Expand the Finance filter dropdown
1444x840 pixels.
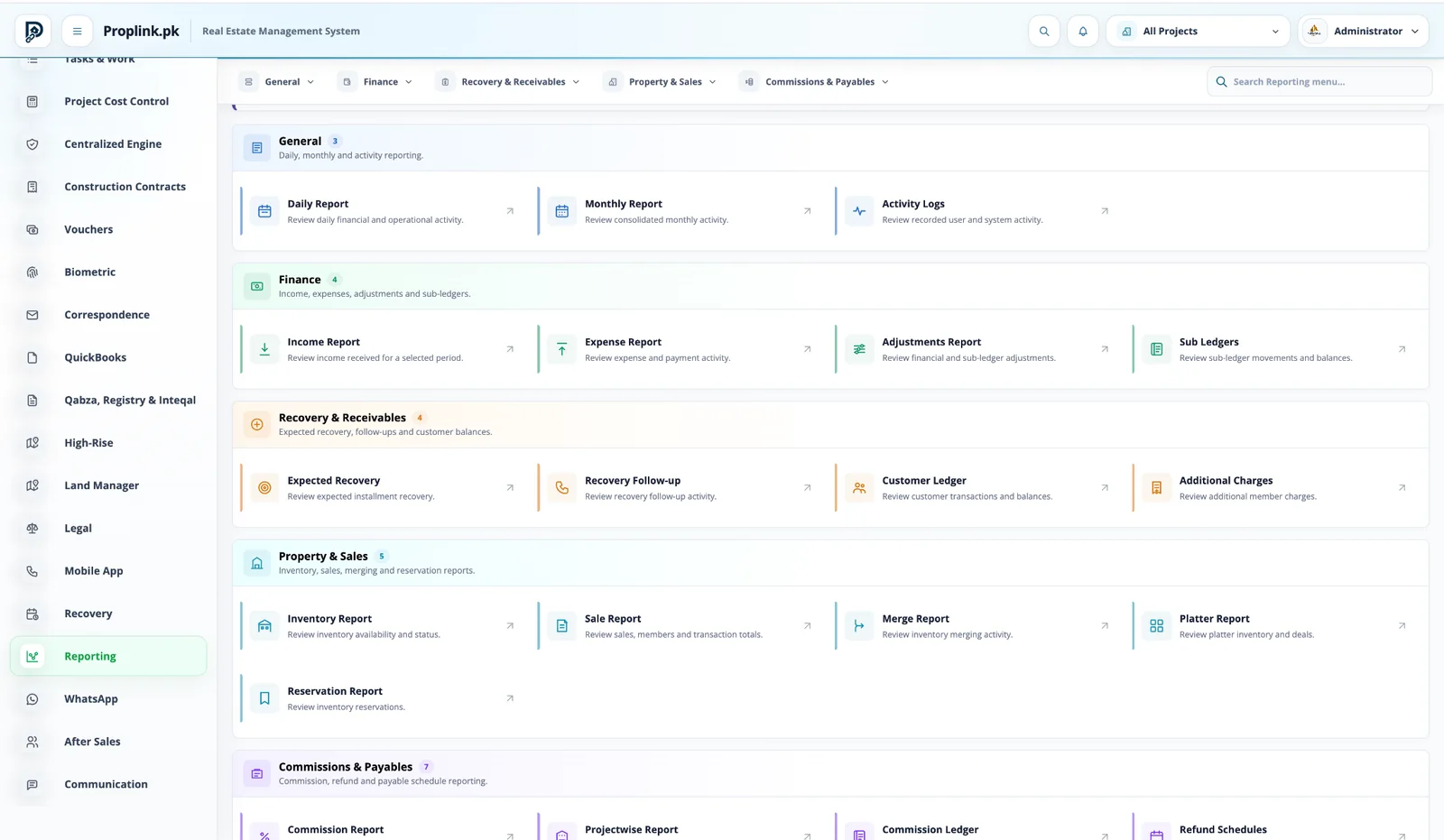376,82
